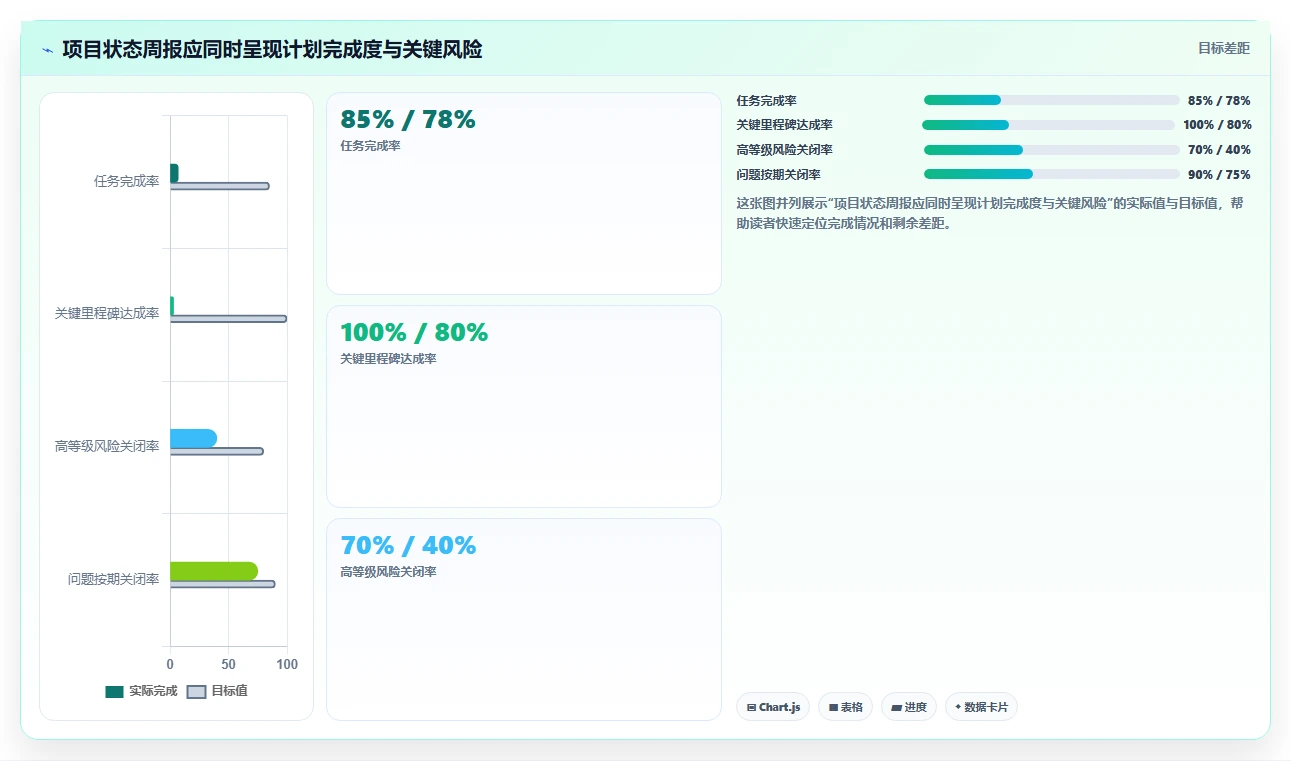Open the 数据卡片 tag
This screenshot has width=1291, height=761.
[x=981, y=707]
